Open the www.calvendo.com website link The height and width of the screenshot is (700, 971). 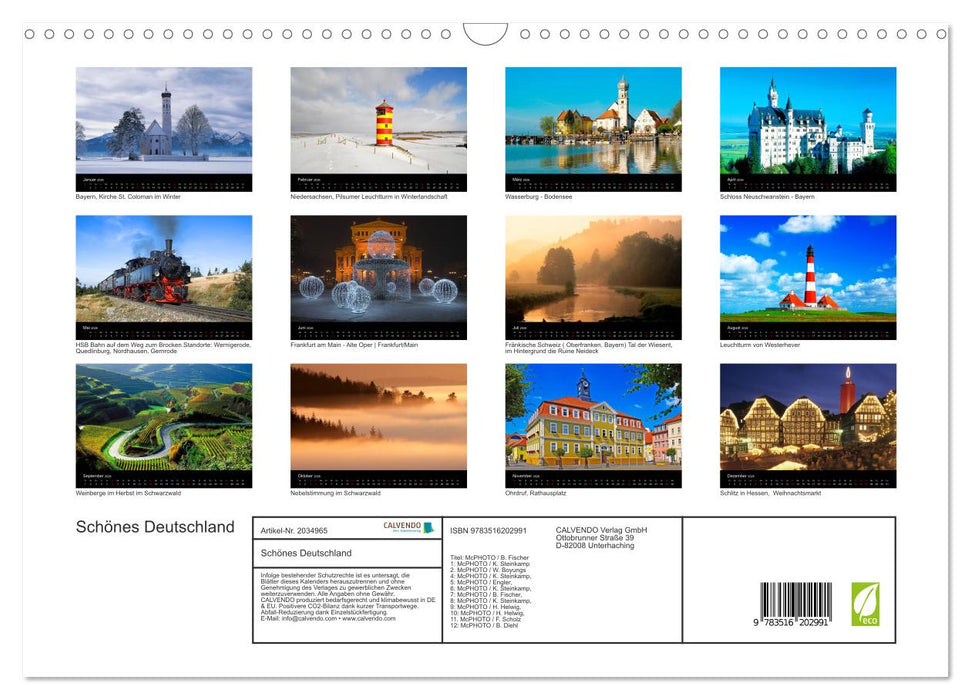pos(369,619)
